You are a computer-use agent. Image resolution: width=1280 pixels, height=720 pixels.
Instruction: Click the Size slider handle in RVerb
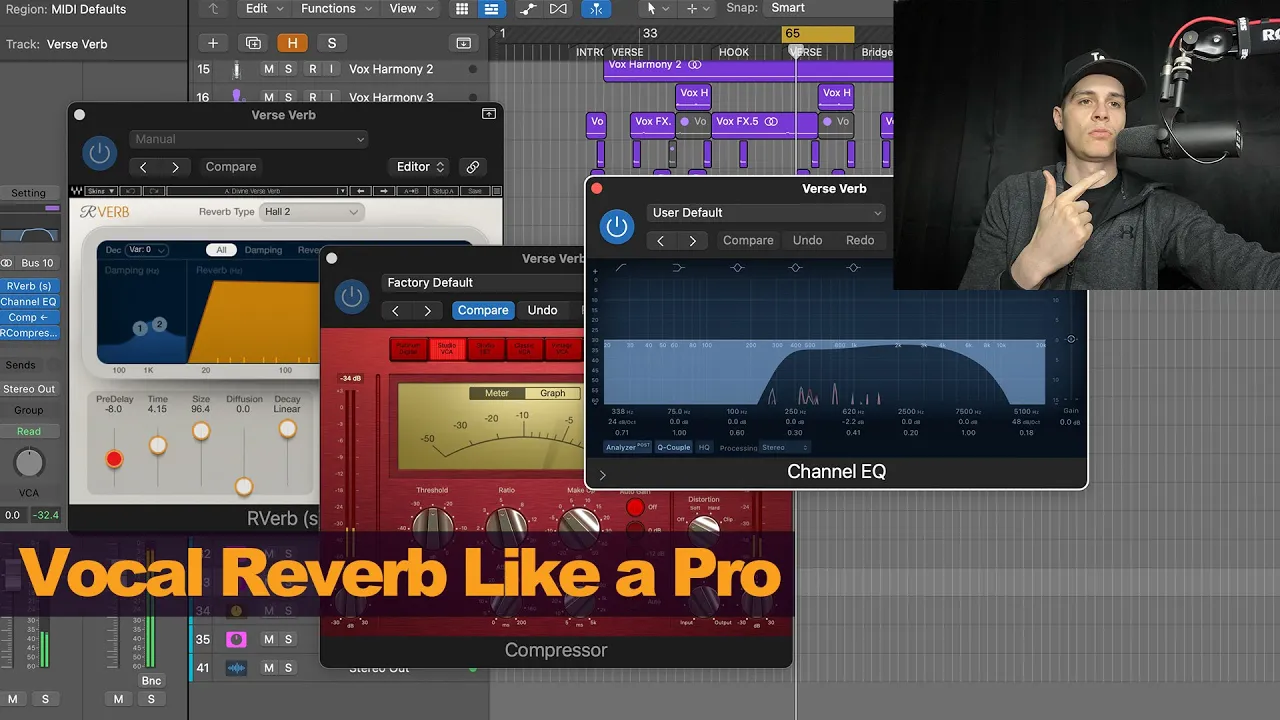(x=201, y=431)
